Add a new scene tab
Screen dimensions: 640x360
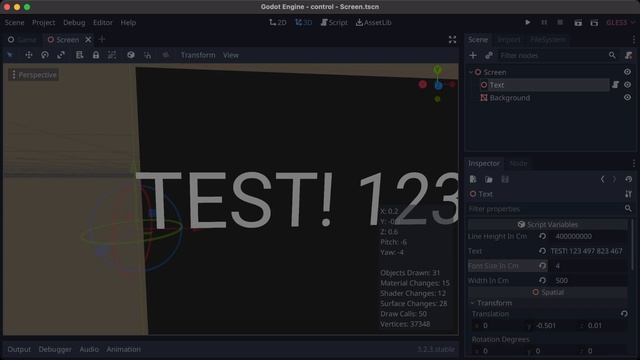pos(102,39)
